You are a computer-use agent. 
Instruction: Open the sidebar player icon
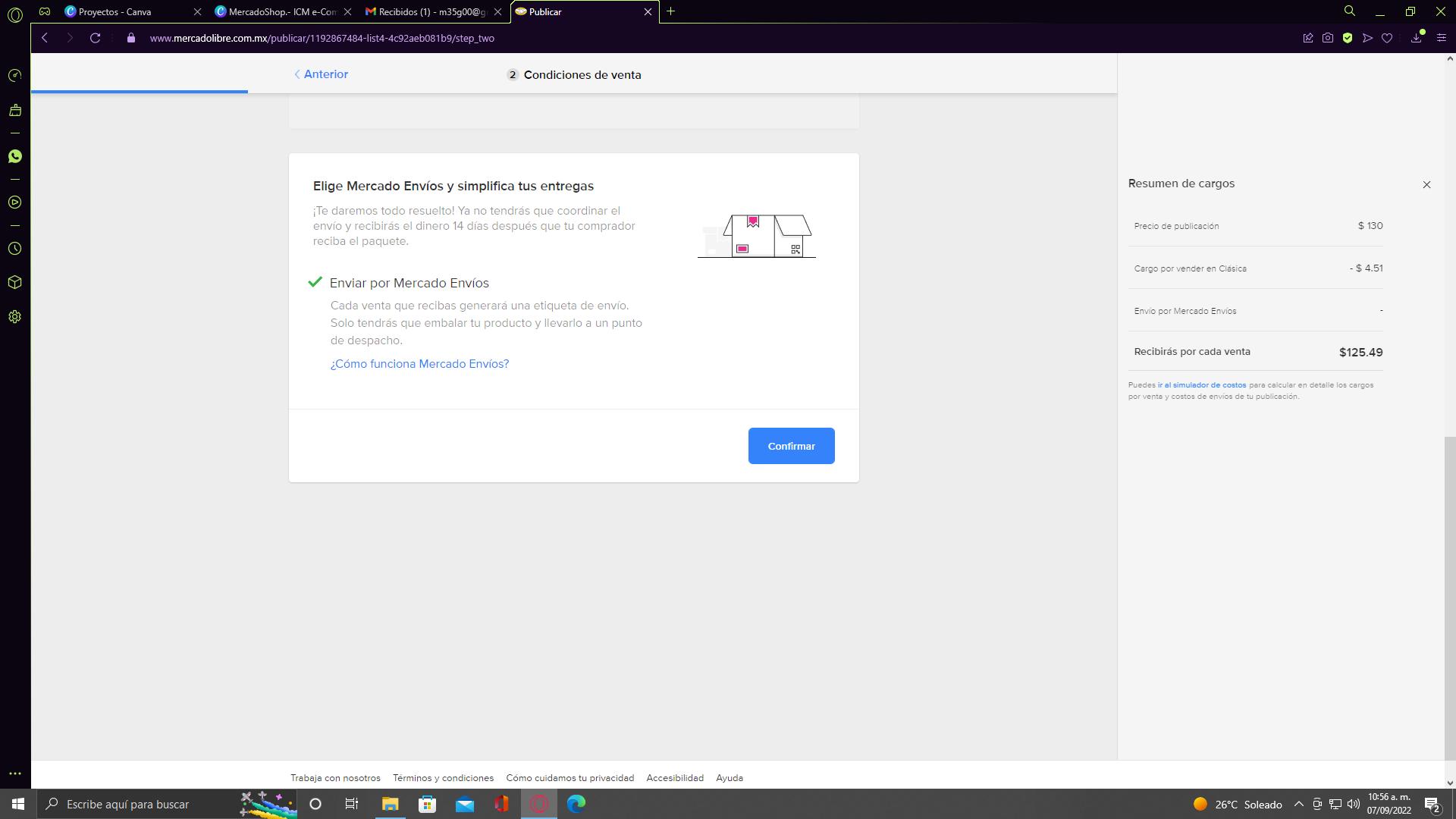coord(14,202)
